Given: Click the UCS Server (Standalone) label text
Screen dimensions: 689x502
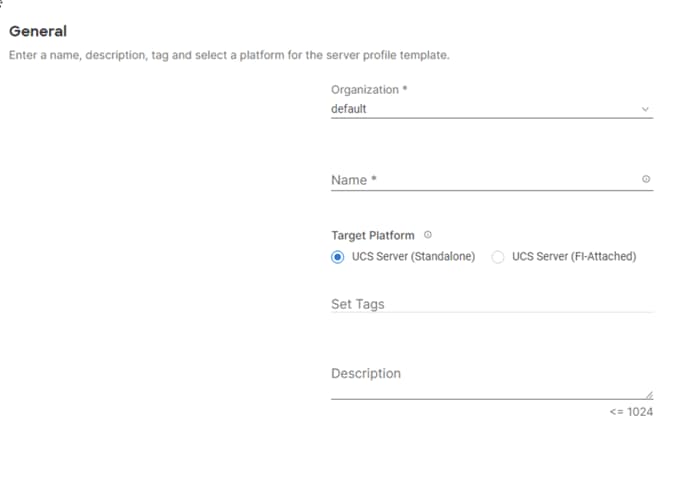Looking at the screenshot, I should (413, 256).
